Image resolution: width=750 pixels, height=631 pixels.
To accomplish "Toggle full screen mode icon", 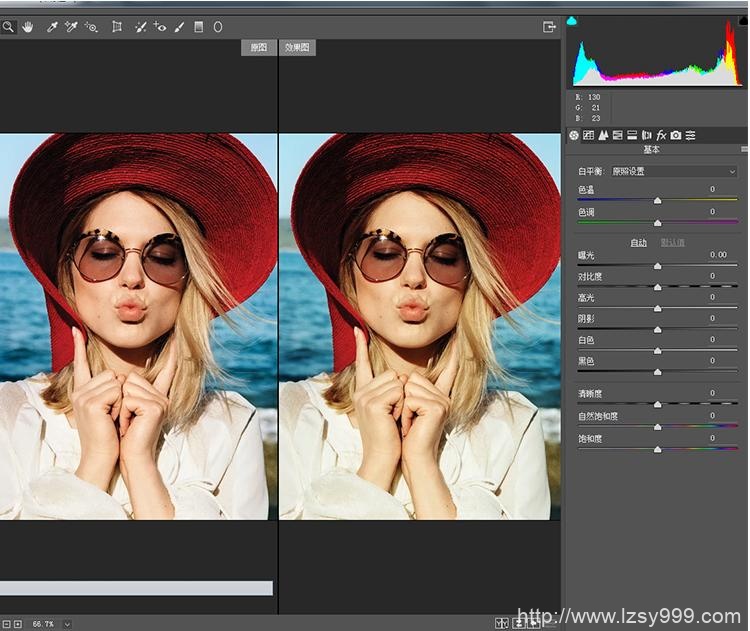I will 549,27.
